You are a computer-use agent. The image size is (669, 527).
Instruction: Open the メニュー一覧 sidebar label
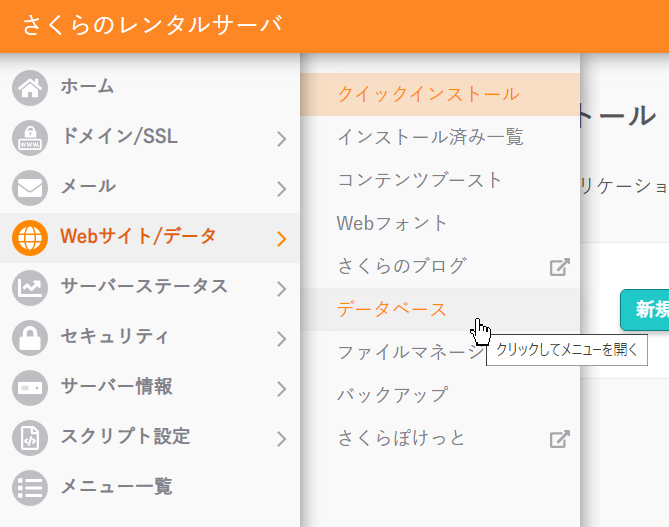[x=116, y=486]
